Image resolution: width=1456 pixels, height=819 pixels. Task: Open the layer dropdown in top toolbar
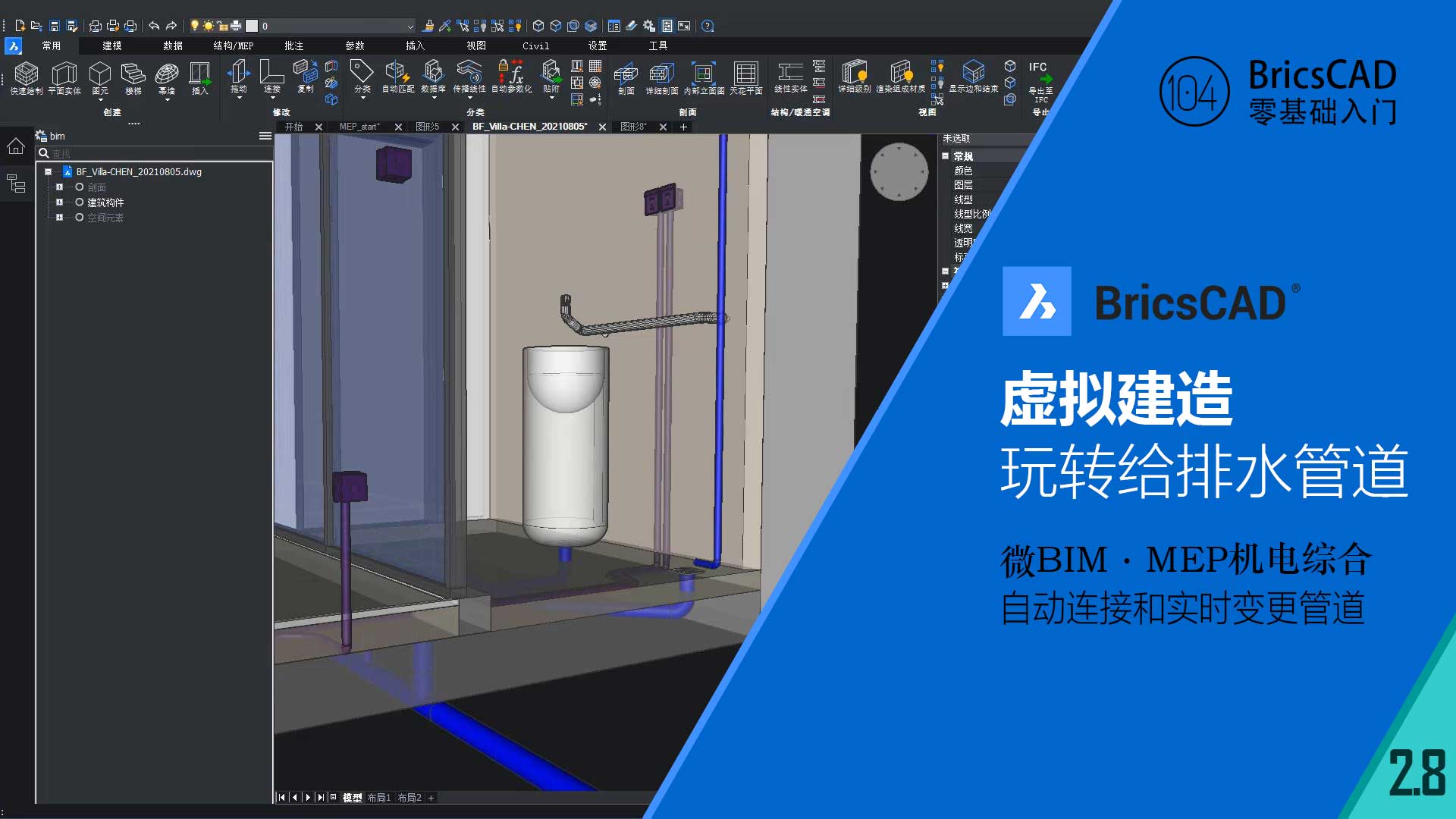(410, 27)
